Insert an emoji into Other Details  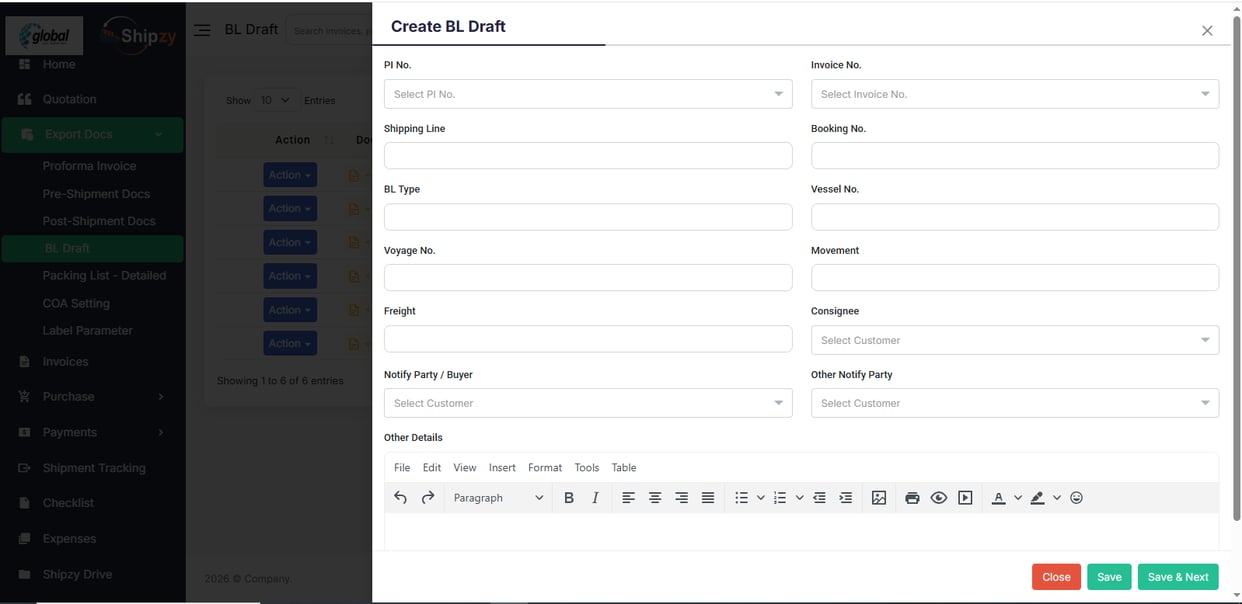tap(1077, 497)
